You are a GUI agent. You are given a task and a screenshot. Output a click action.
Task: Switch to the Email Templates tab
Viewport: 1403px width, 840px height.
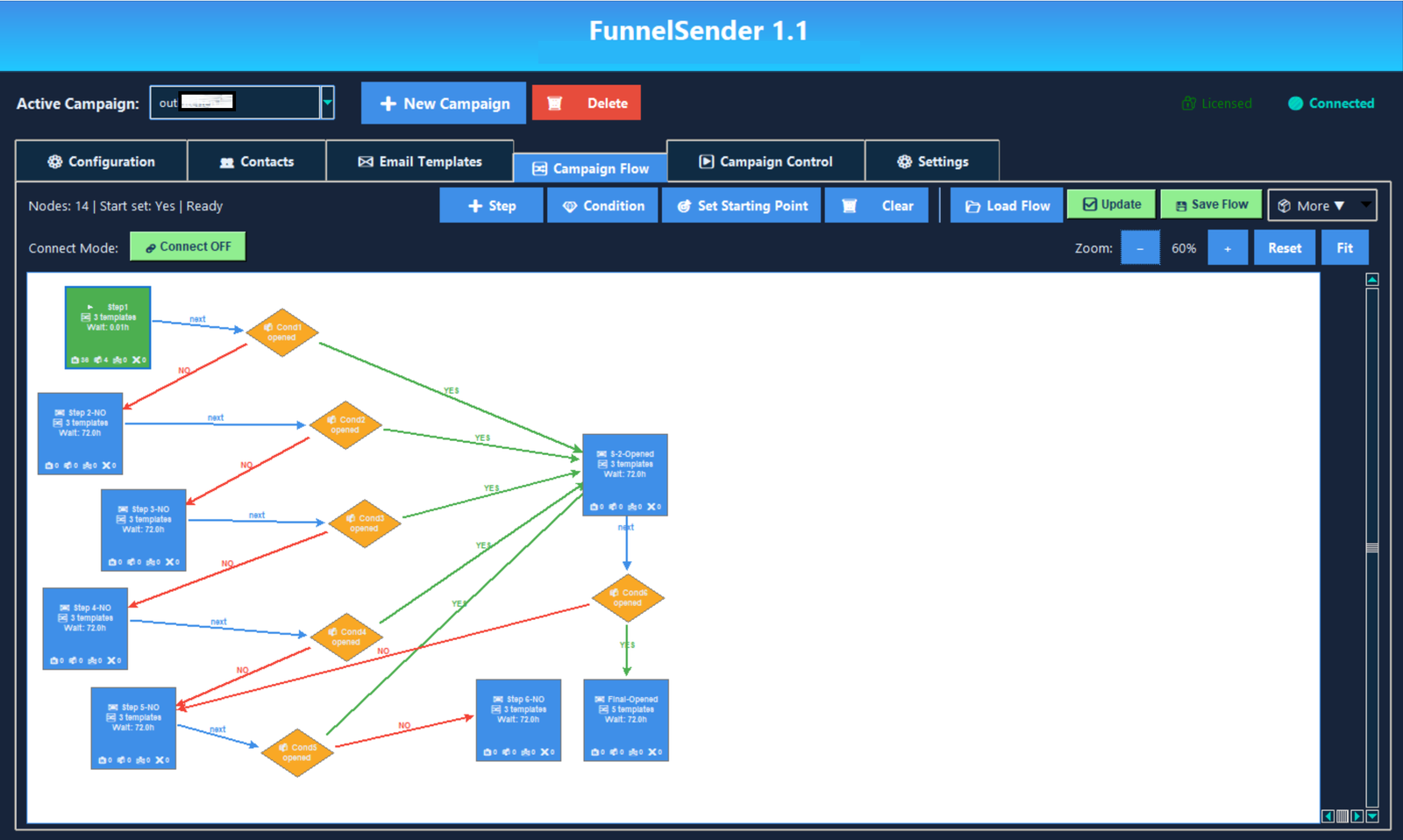tap(420, 161)
